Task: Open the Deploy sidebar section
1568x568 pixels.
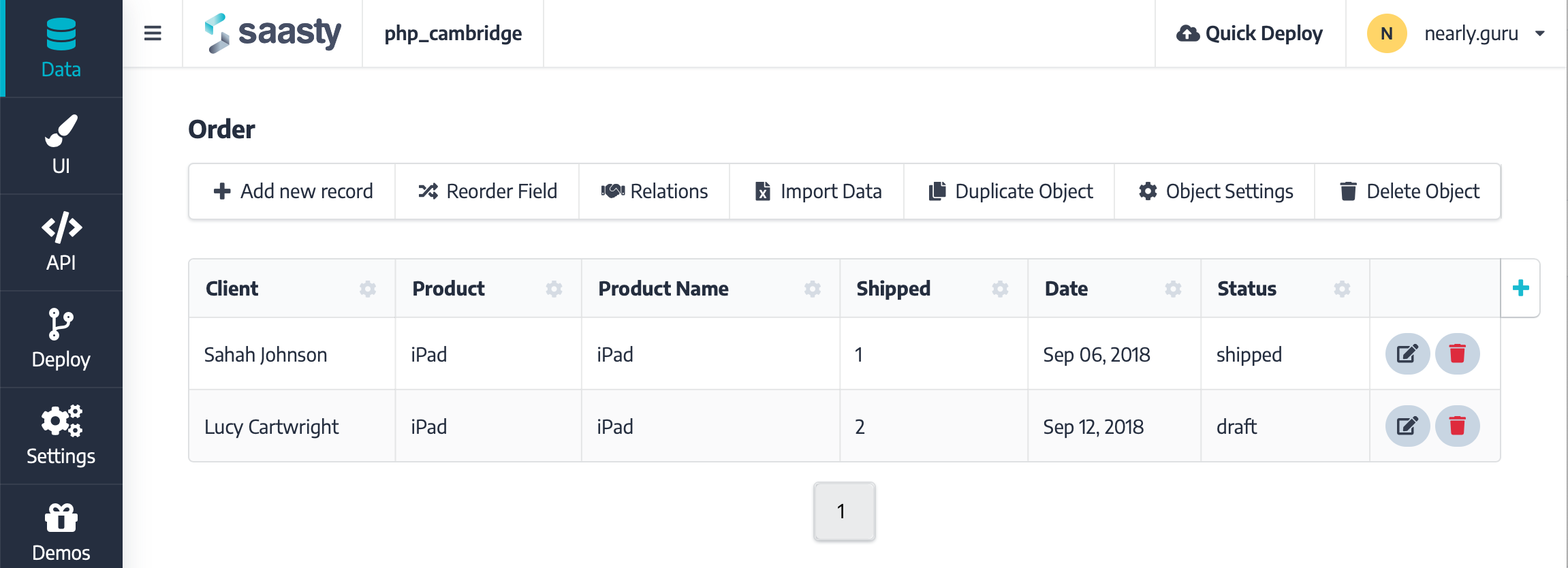Action: 61,339
